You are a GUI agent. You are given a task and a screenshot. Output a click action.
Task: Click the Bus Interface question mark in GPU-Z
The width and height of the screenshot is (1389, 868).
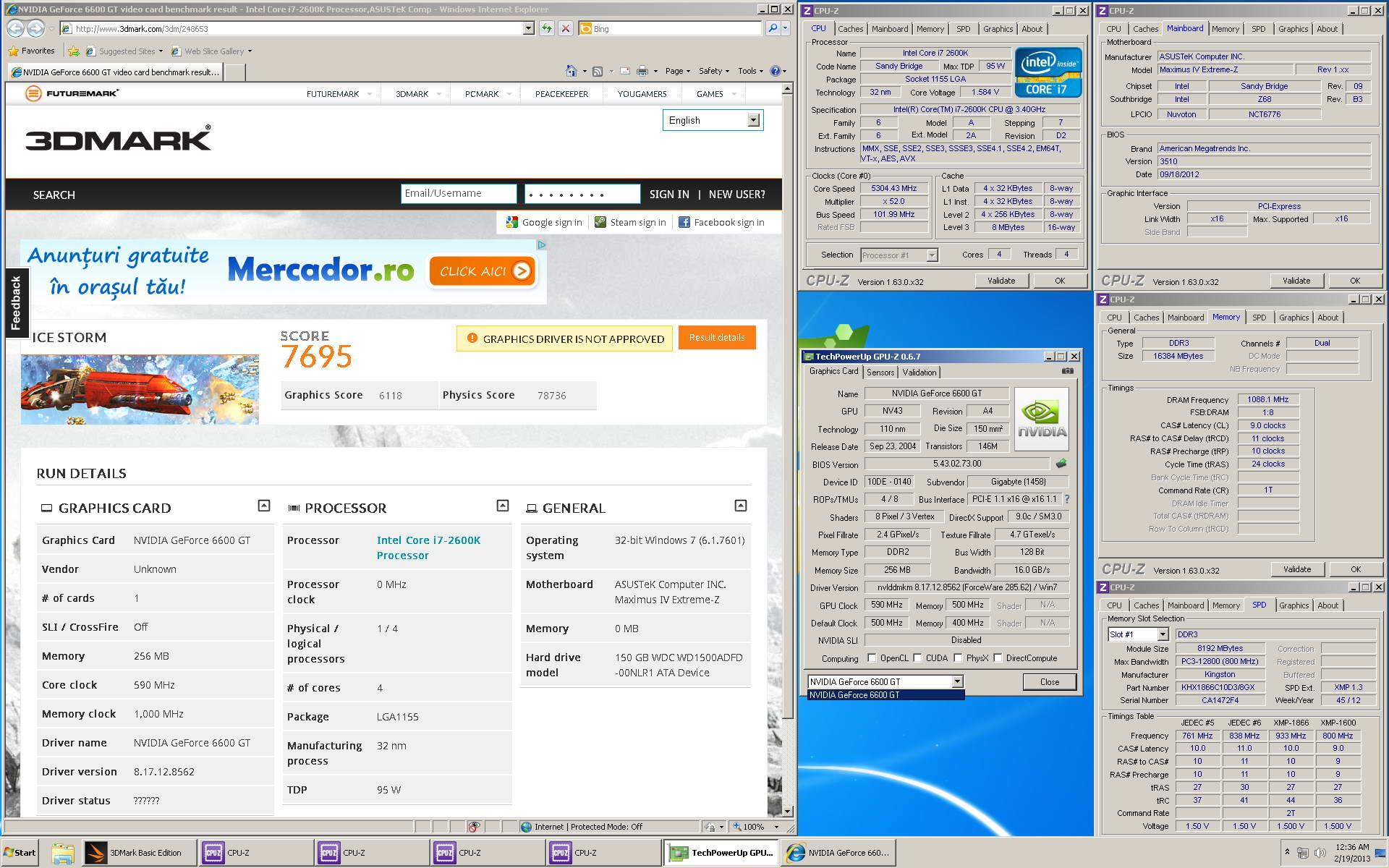[1066, 499]
